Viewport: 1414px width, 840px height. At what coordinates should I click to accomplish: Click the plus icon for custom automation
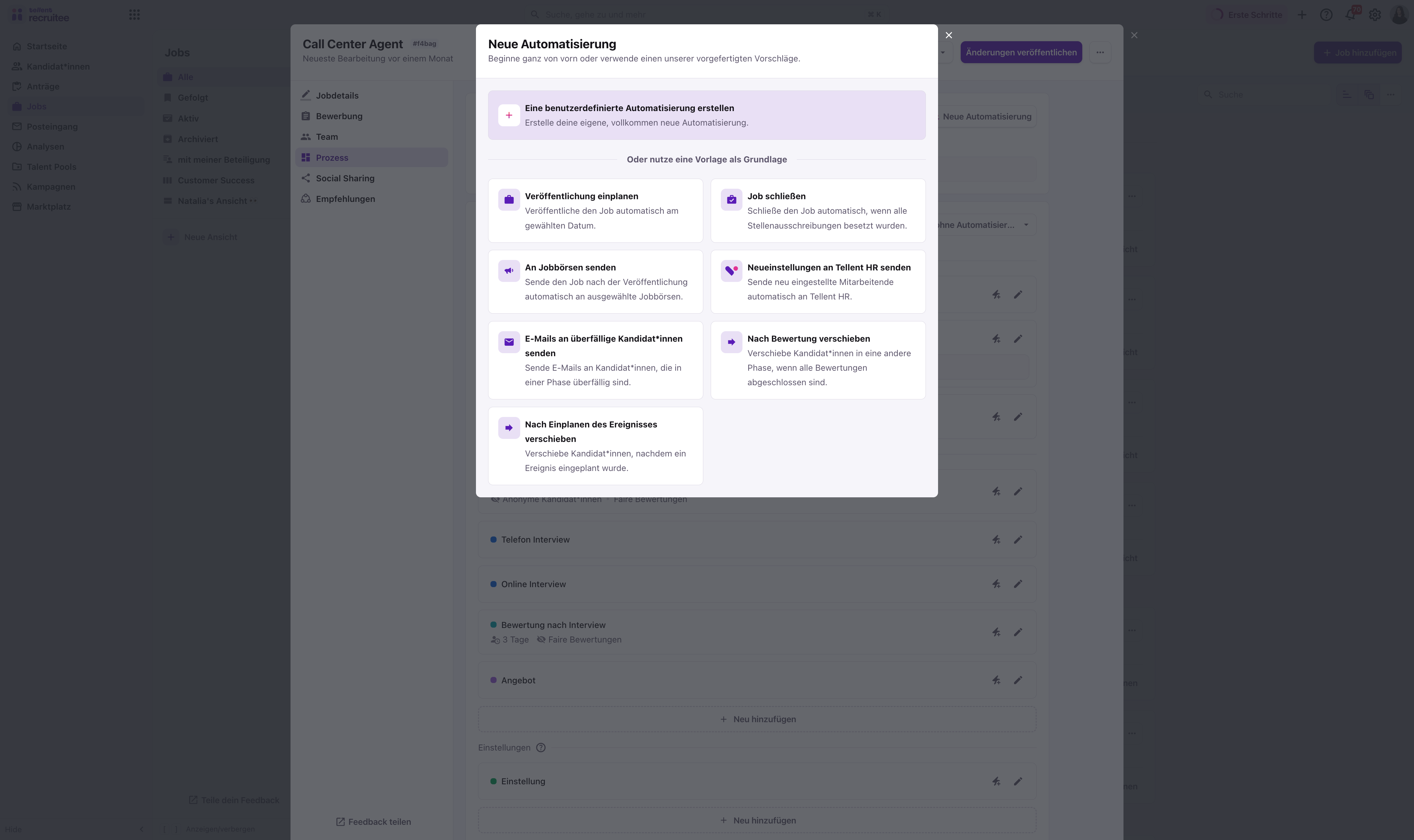(x=508, y=115)
